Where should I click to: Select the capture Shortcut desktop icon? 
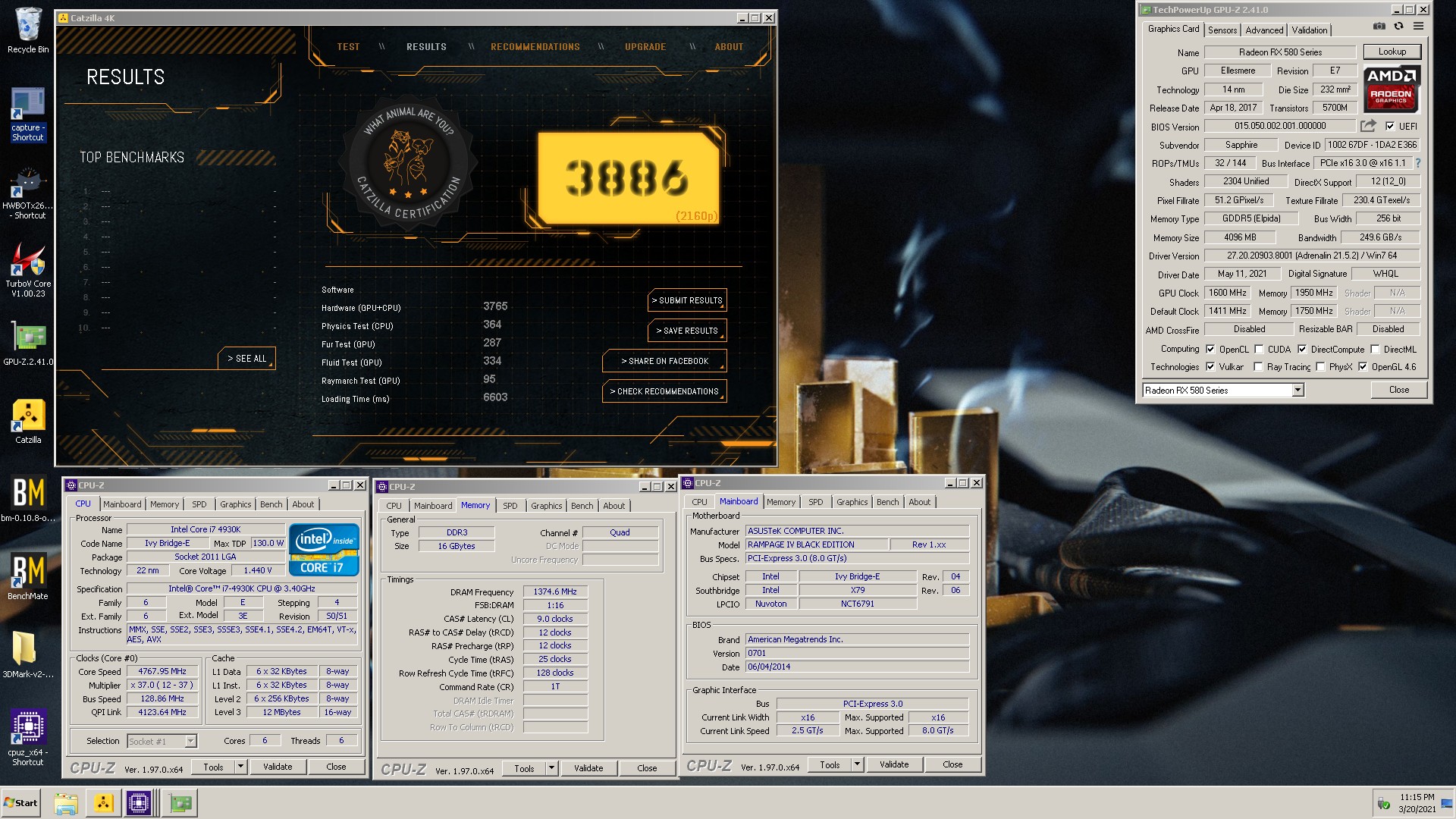point(28,115)
